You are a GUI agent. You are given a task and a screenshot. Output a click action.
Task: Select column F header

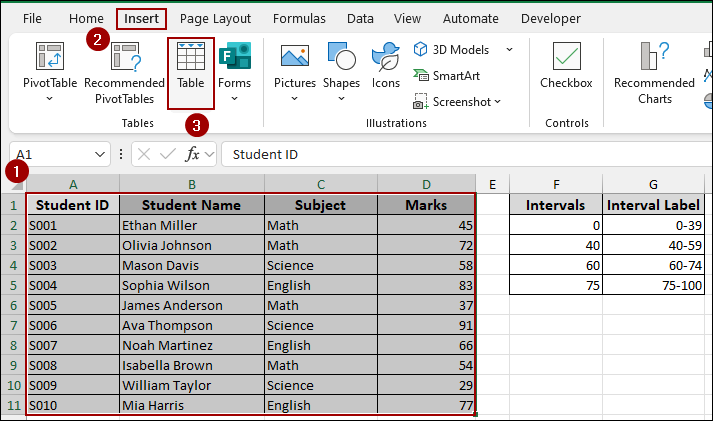(x=556, y=185)
